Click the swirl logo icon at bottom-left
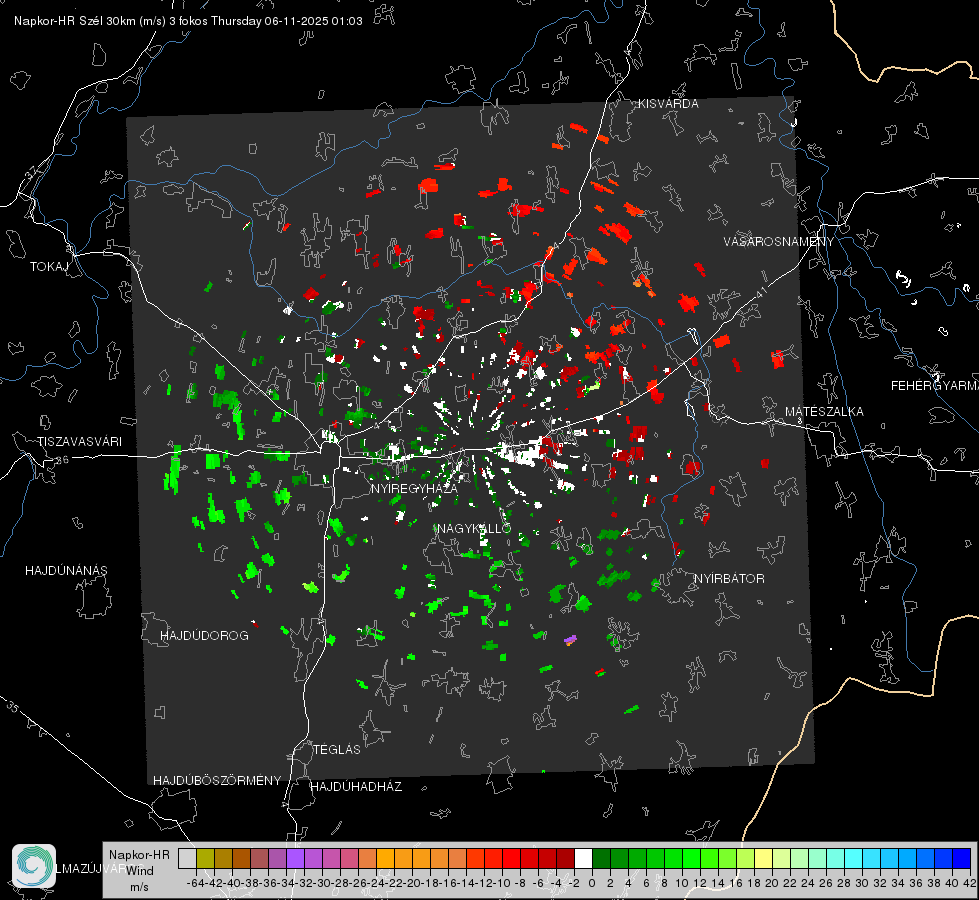The image size is (979, 900). (x=34, y=866)
